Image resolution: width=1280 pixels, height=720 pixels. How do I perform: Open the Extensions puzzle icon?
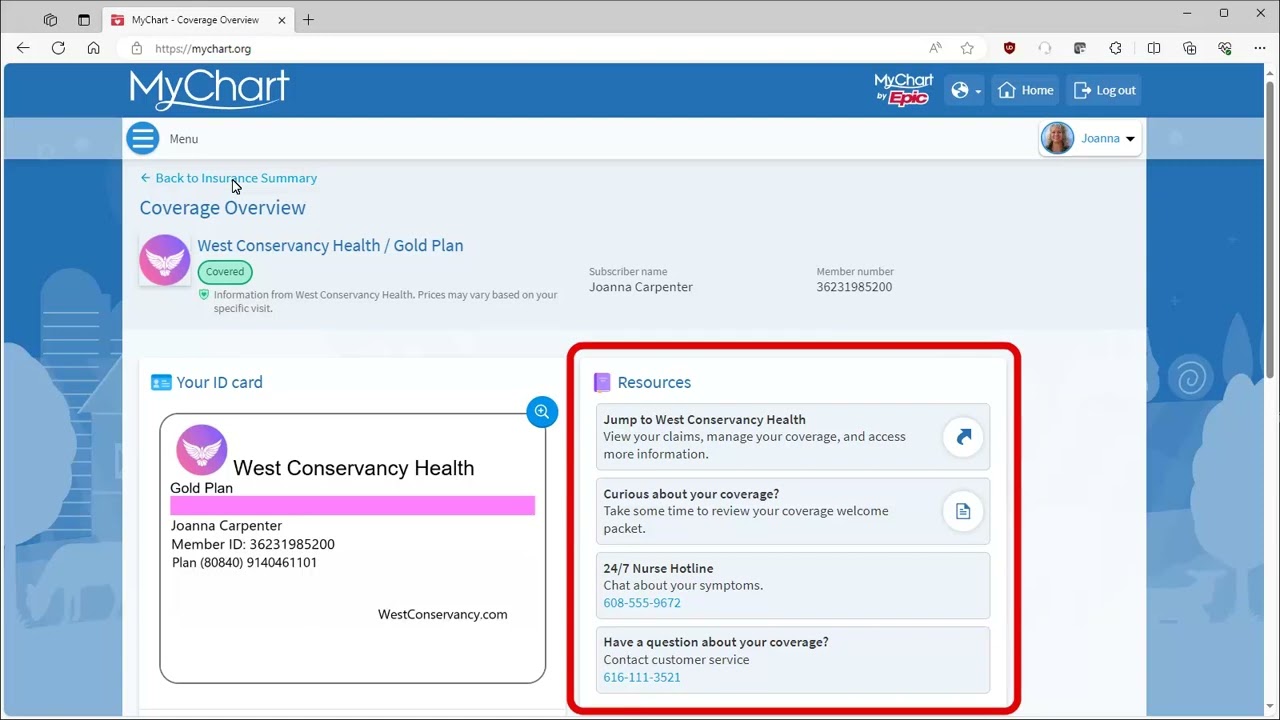pyautogui.click(x=1116, y=48)
